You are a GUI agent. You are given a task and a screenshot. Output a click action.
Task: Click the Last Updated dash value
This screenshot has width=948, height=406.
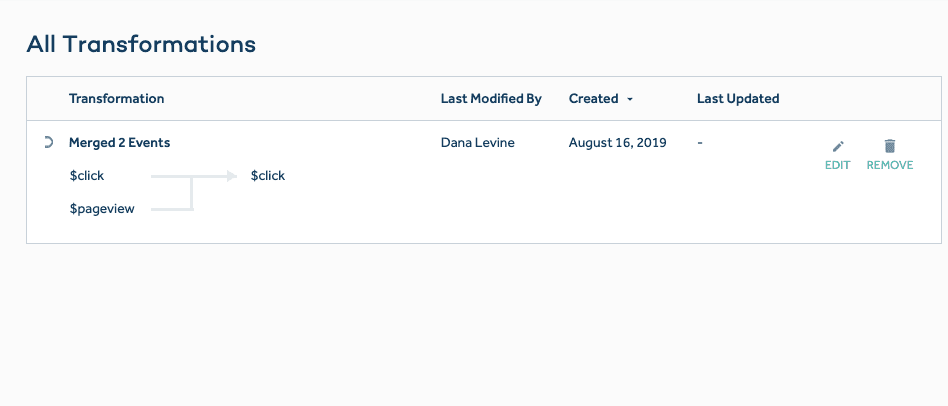coord(700,143)
